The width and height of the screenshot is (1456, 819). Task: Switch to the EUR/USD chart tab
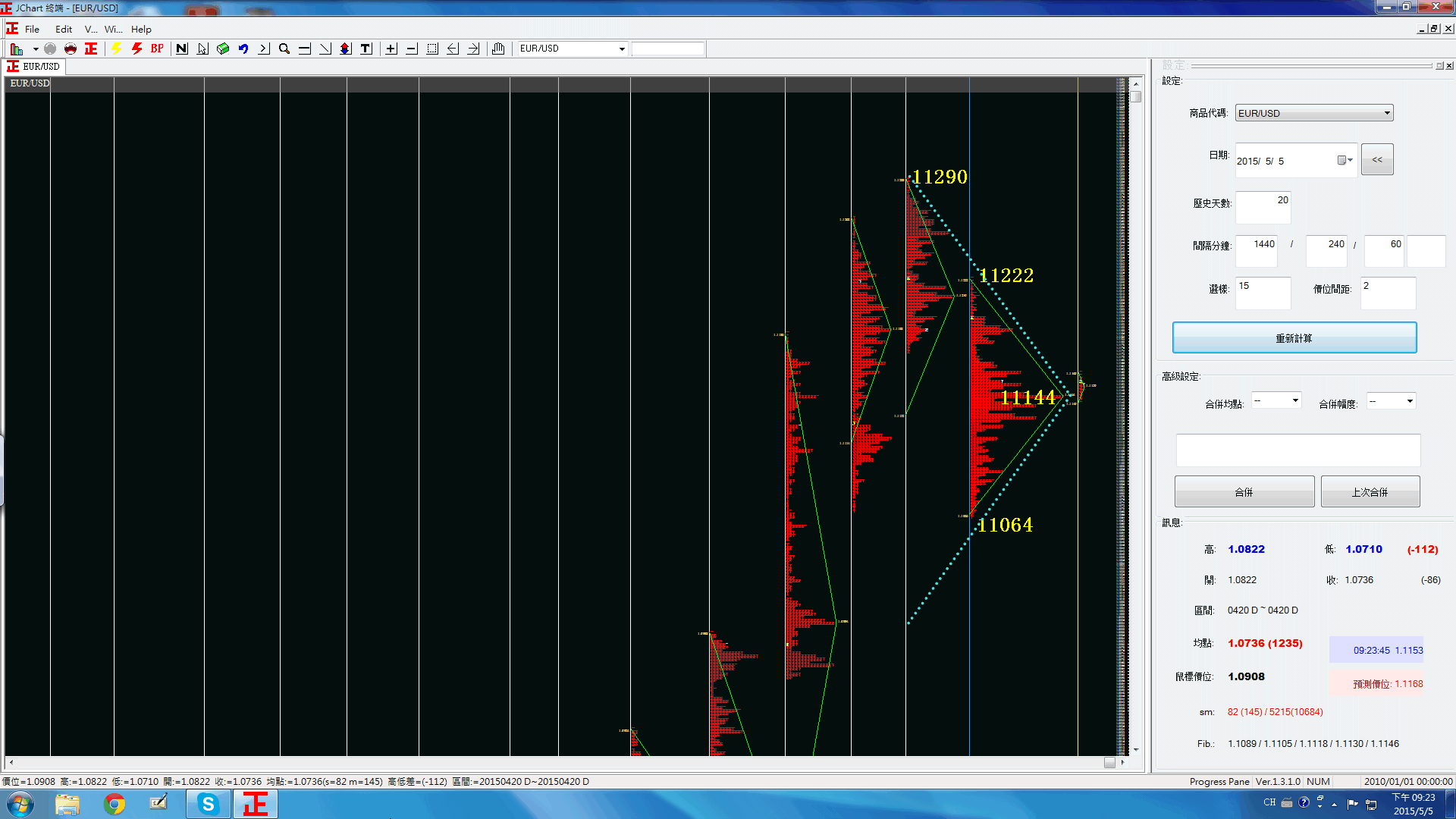(34, 67)
